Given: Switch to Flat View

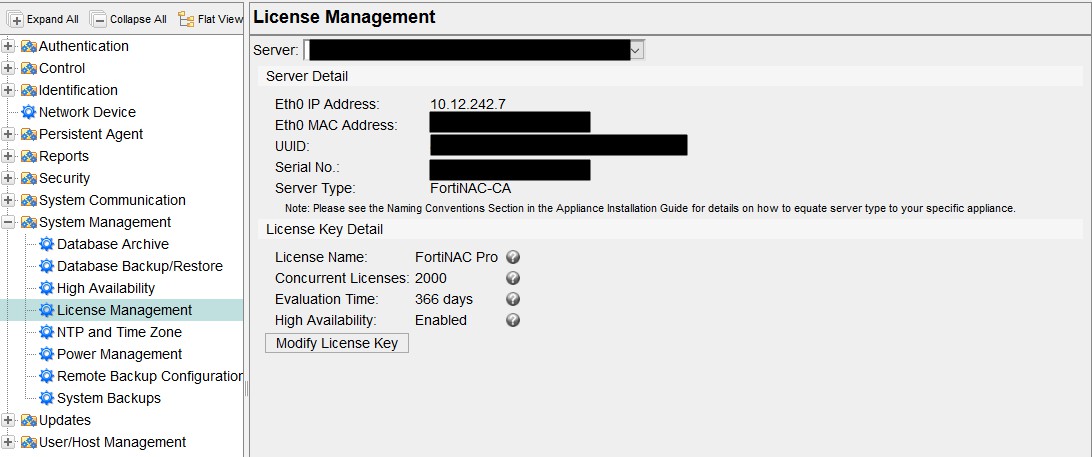Looking at the screenshot, I should (210, 19).
